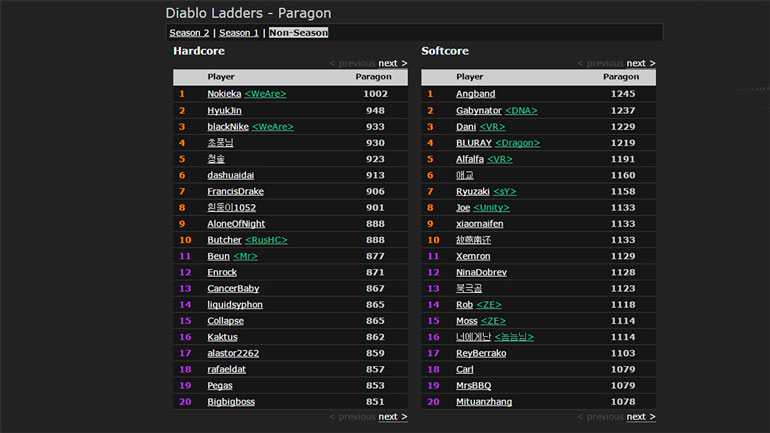Open player Enrock's profile
Screen dimensions: 770x433
pyautogui.click(x=222, y=272)
